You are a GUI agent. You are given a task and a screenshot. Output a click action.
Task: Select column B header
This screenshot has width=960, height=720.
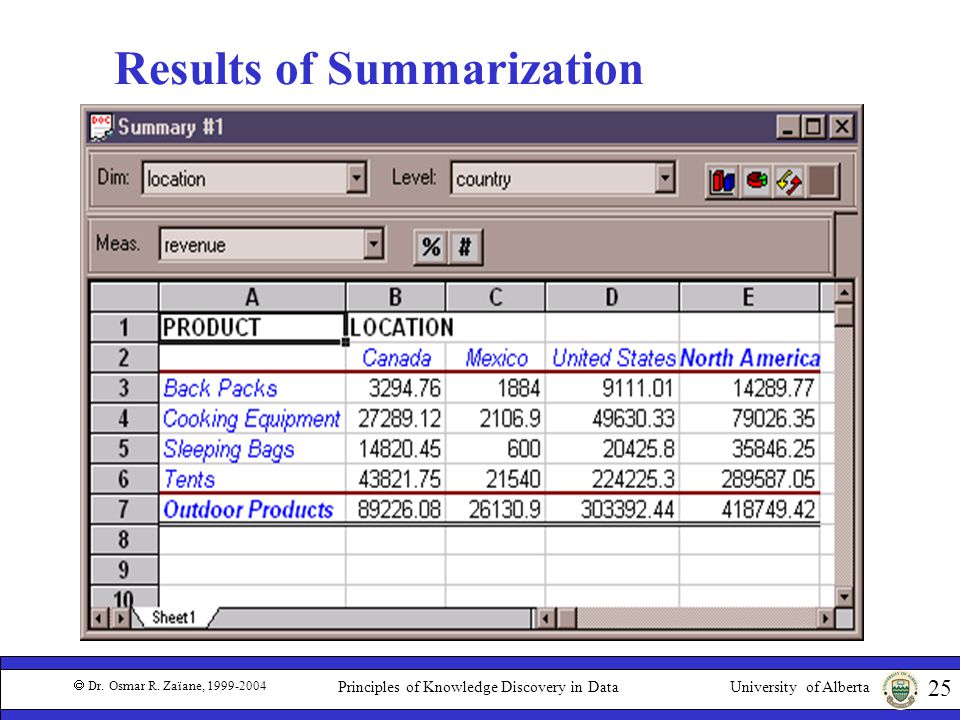pos(396,298)
